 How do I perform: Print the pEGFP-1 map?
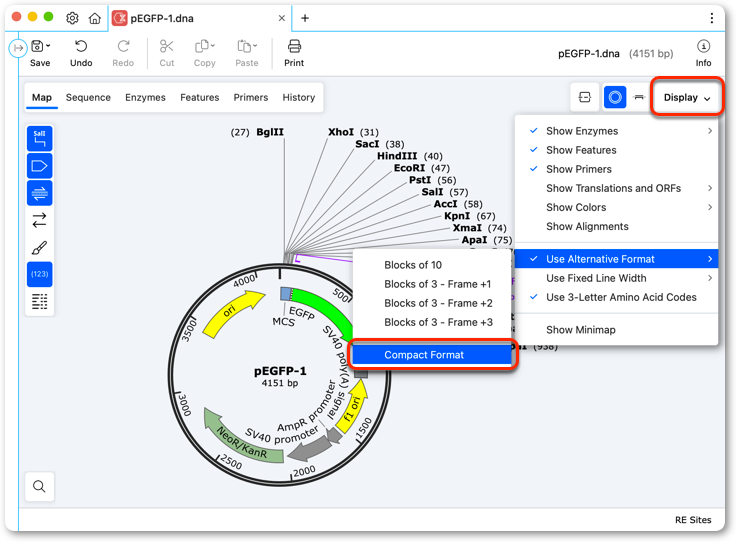click(x=294, y=53)
